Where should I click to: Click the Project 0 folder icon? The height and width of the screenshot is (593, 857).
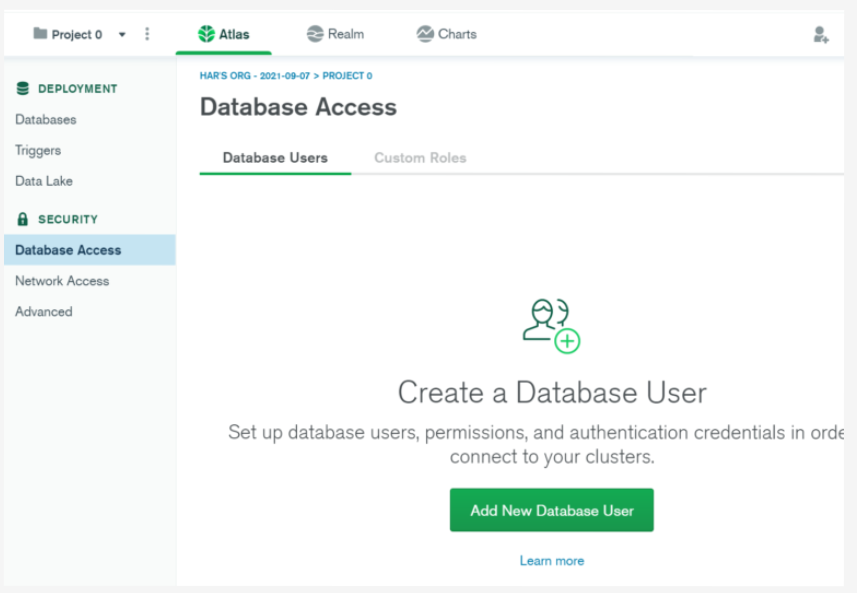pyautogui.click(x=40, y=33)
